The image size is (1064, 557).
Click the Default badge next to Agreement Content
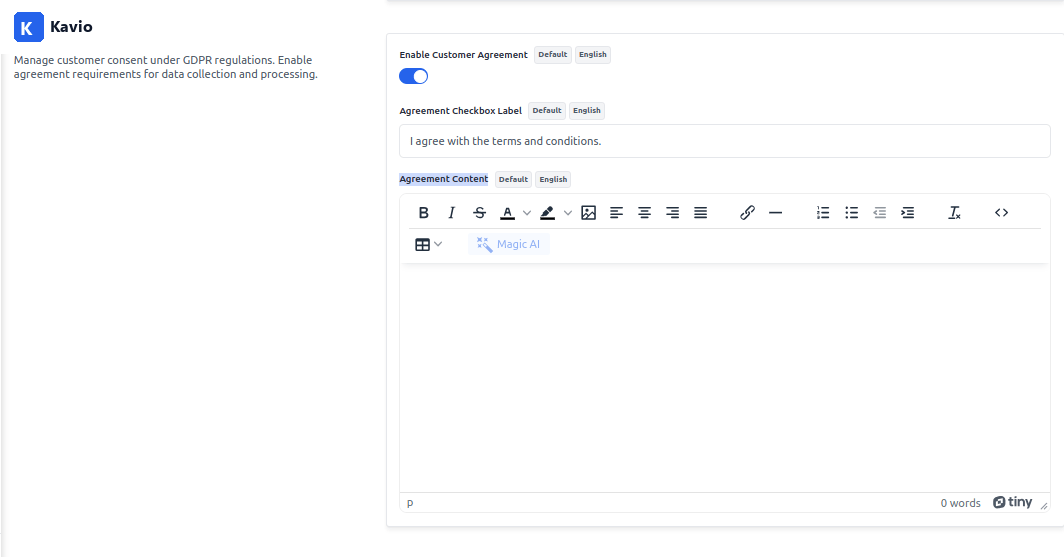click(513, 179)
